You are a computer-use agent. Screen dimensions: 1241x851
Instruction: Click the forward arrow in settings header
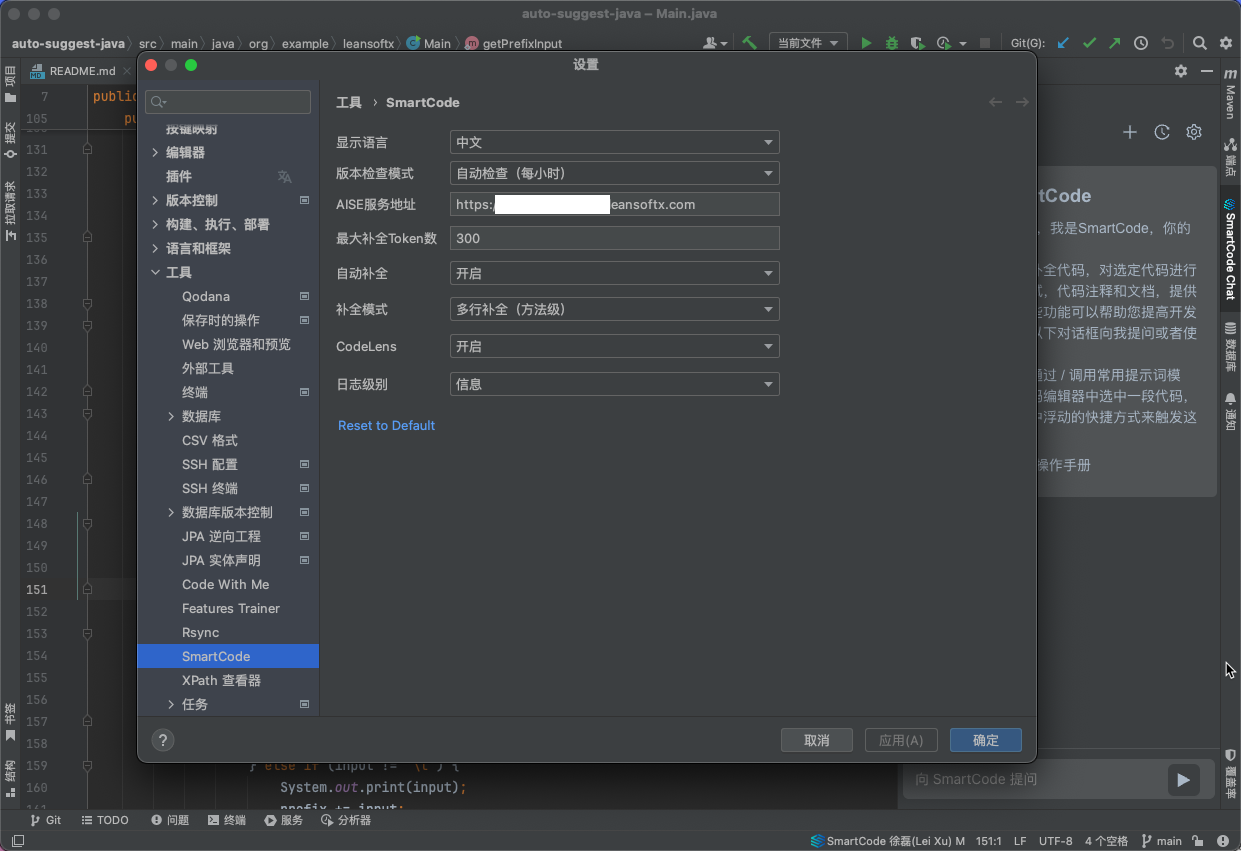pyautogui.click(x=1022, y=102)
